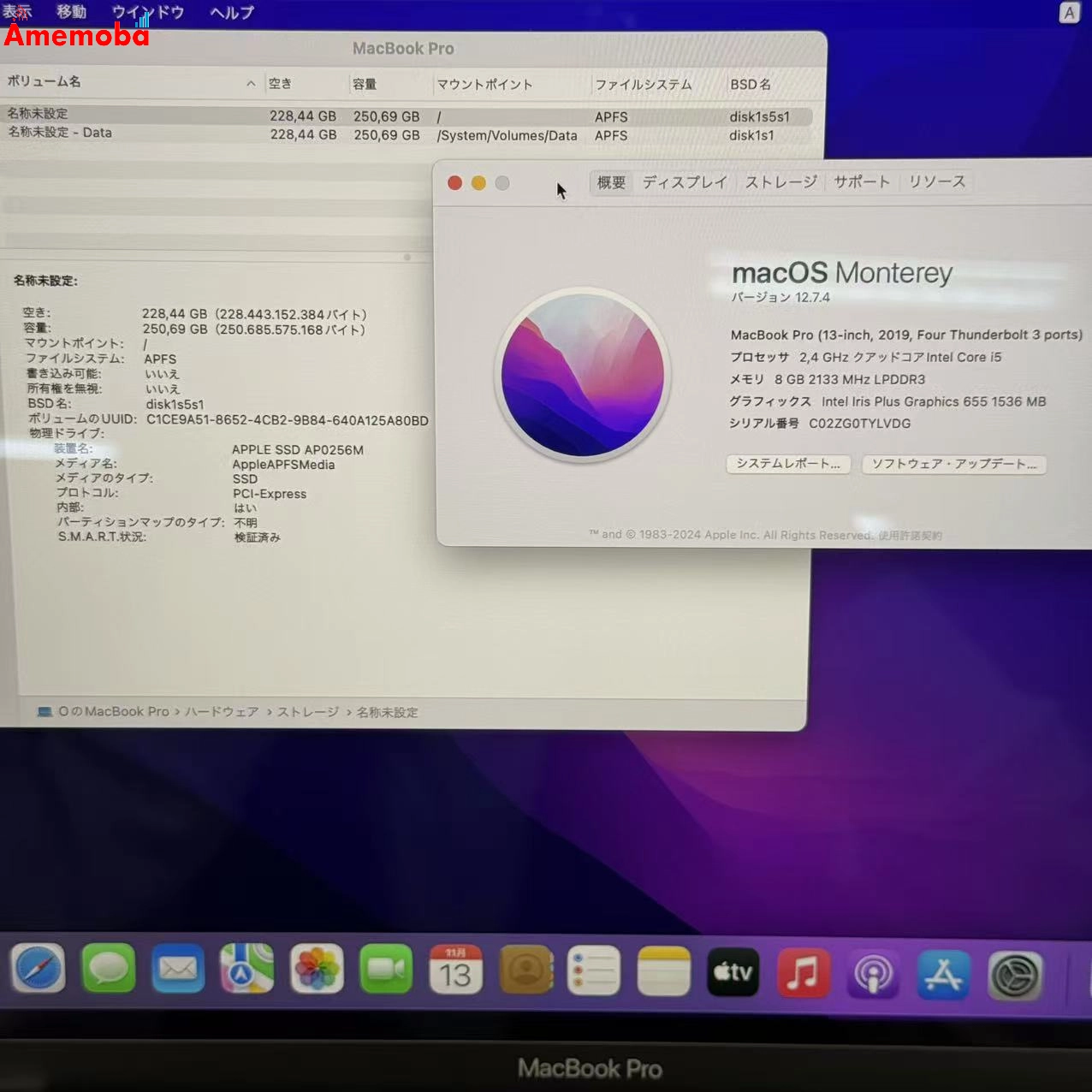Open Safari from the Dock
Viewport: 1092px width, 1092px height.
[38, 970]
